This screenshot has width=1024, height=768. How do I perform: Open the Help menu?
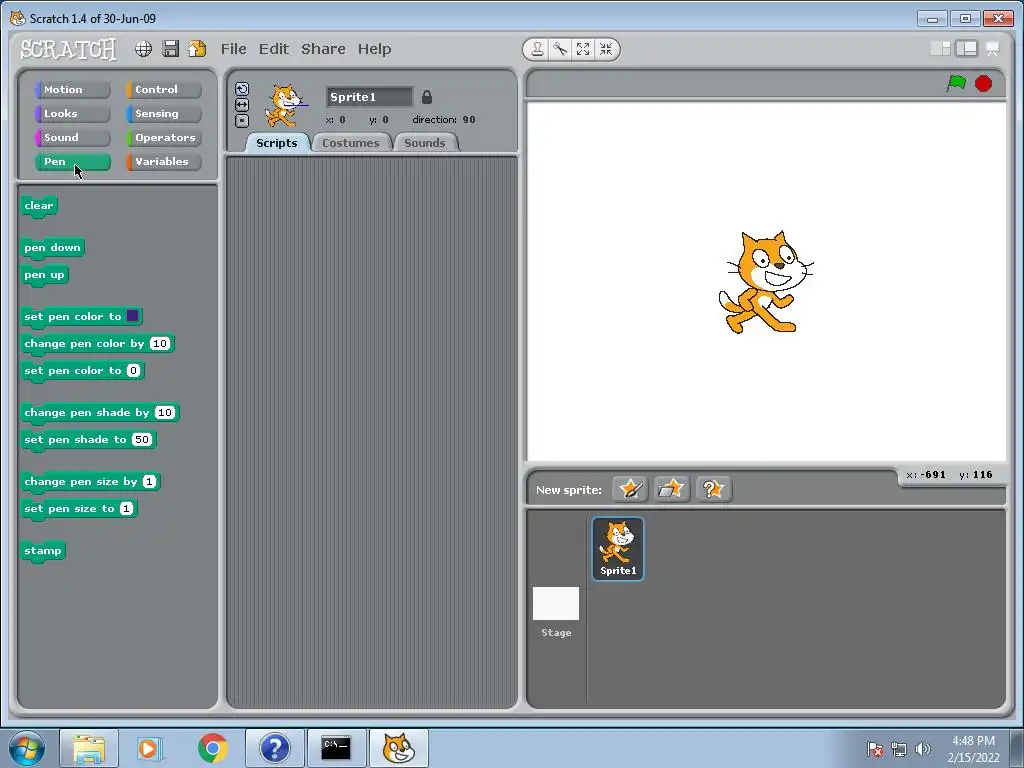coord(374,49)
